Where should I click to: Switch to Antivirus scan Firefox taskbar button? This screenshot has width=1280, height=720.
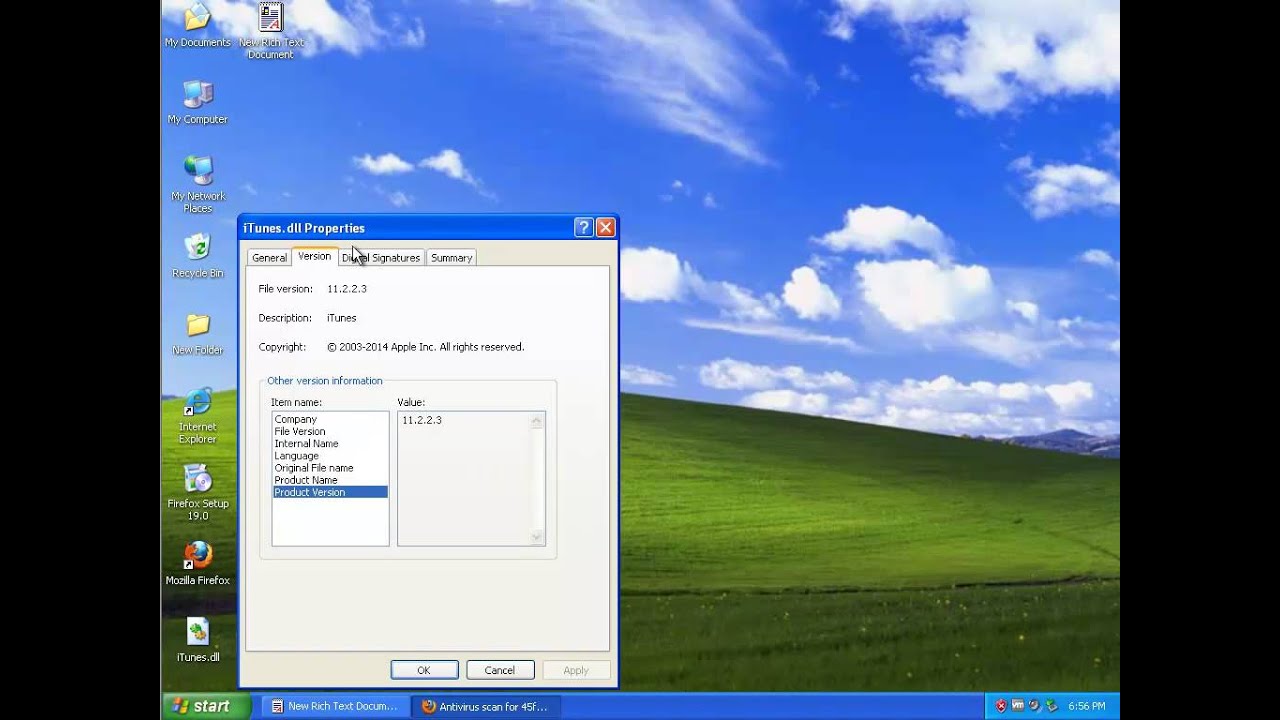(486, 706)
